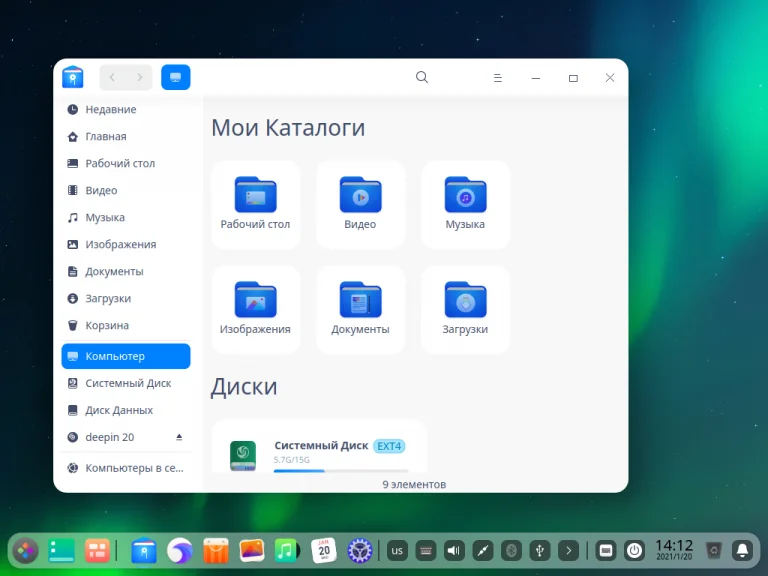Open the Видео folder icon
The width and height of the screenshot is (768, 576).
click(x=360, y=195)
